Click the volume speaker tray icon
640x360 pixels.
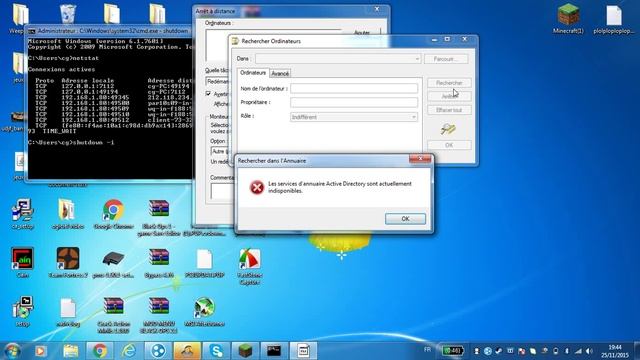(589, 351)
